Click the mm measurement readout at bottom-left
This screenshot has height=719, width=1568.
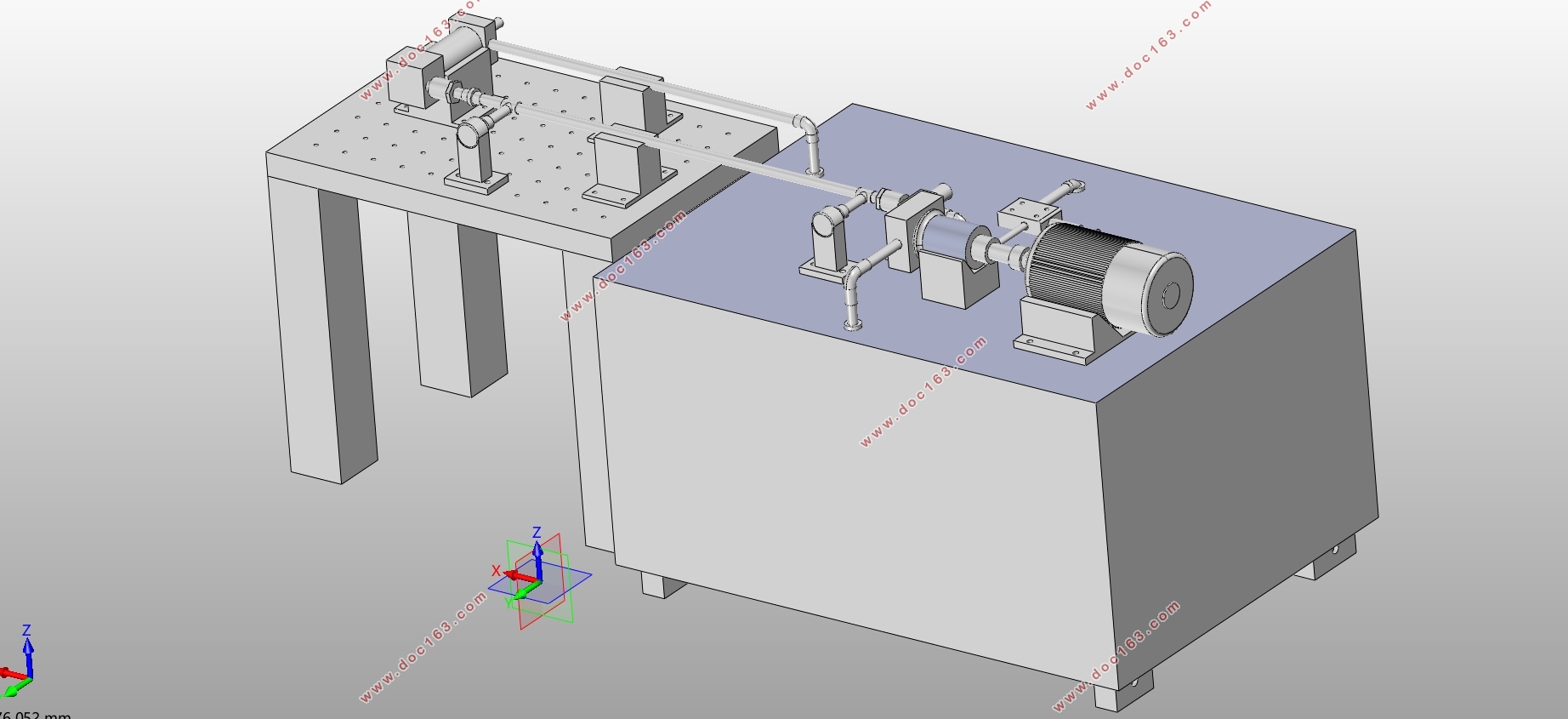pos(36,715)
